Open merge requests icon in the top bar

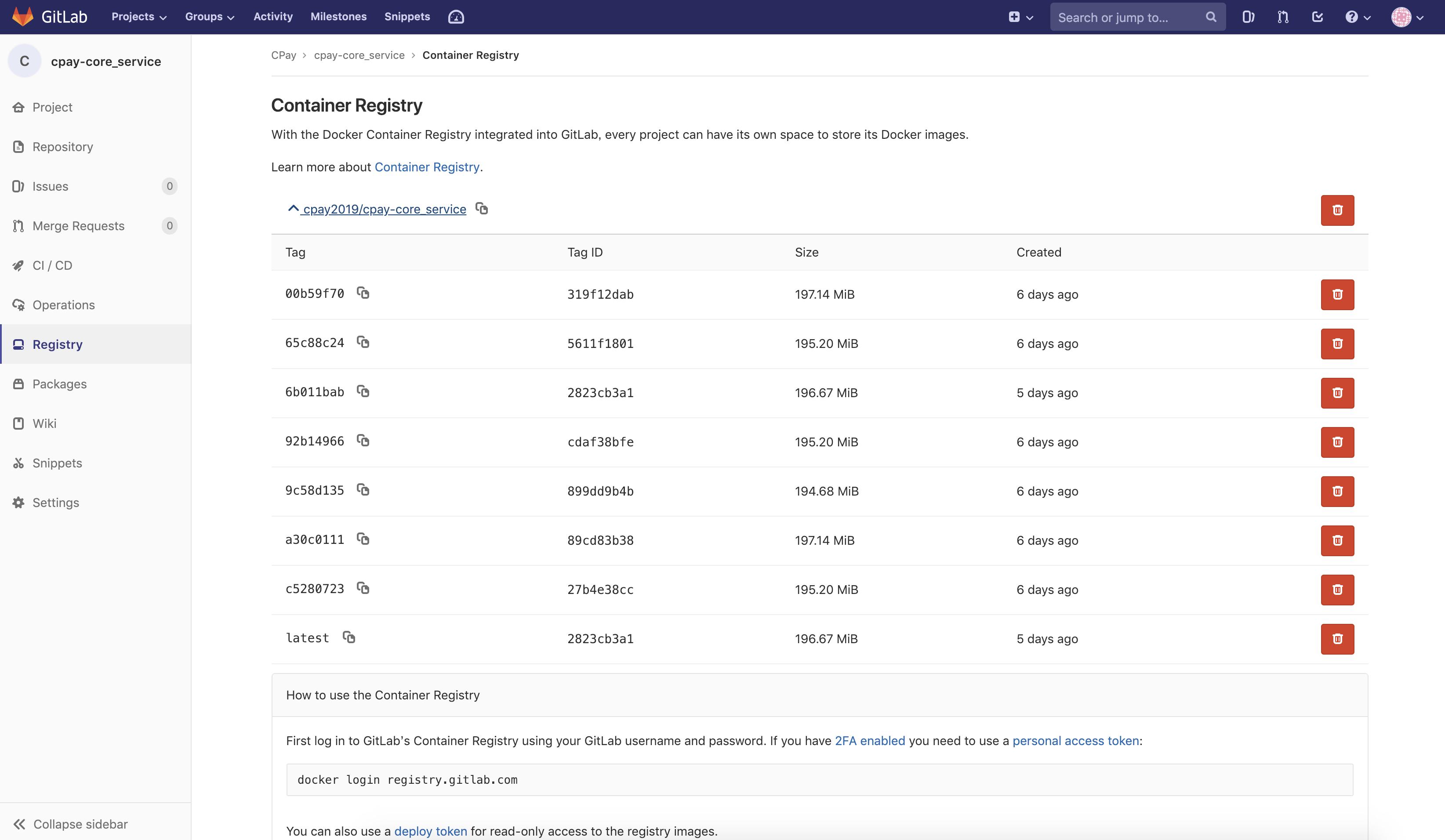1283,17
